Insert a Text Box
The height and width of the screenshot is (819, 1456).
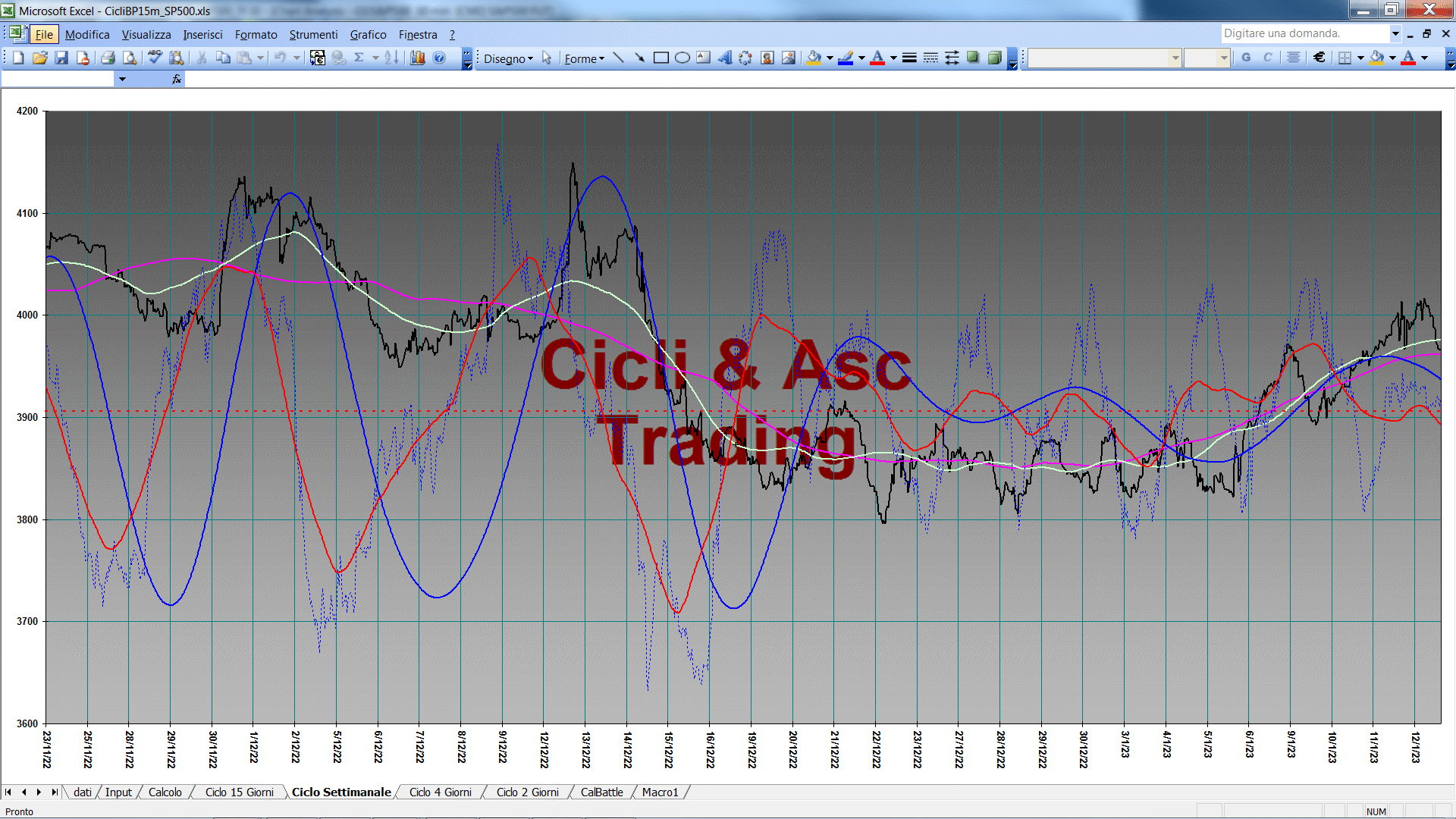(704, 58)
